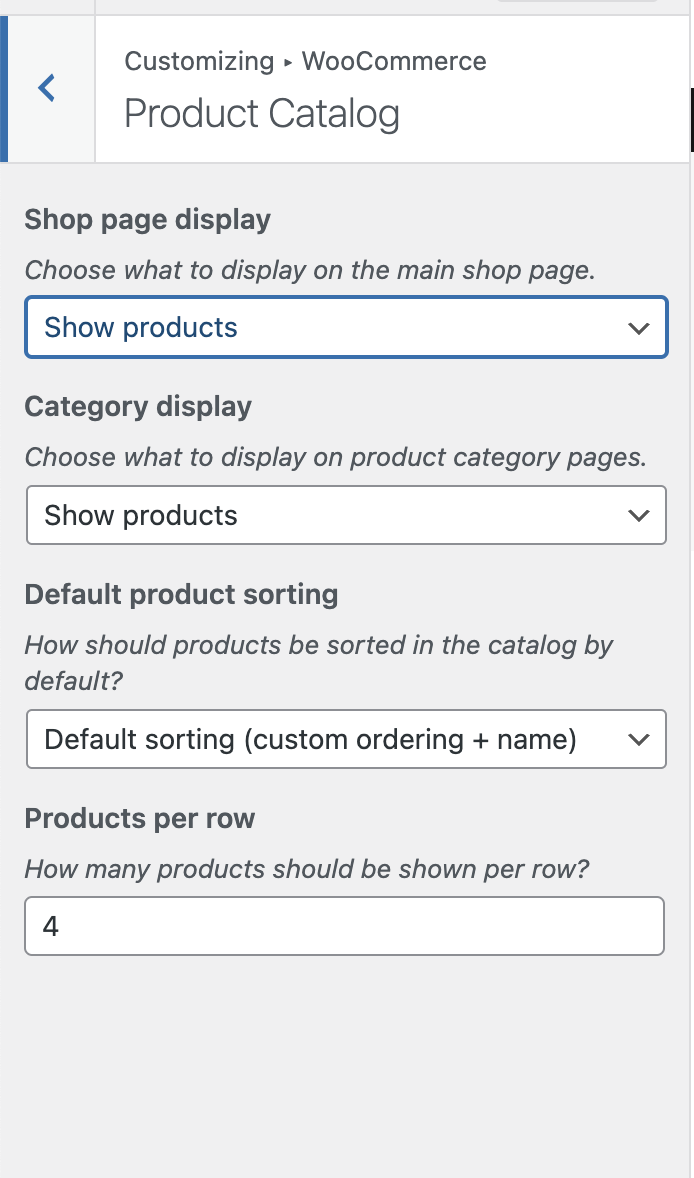Click the word WooCommerce in the breadcrumb
The image size is (694, 1178).
click(394, 61)
